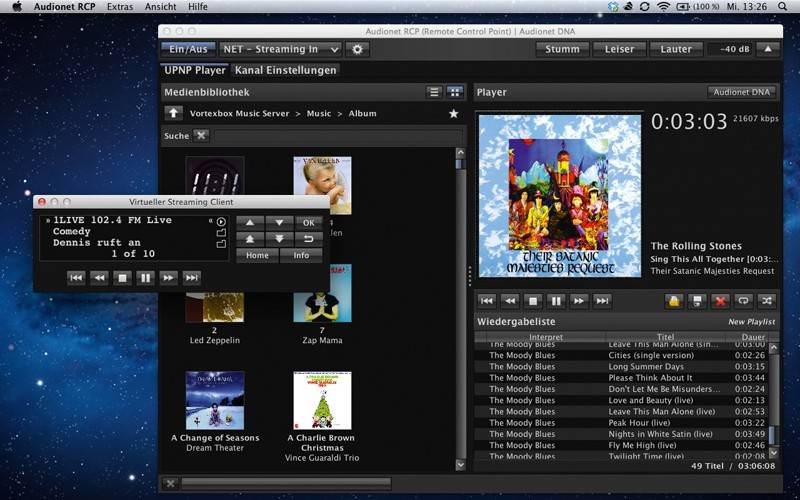Add Album folder to favorites star
Screen dimensions: 800x500
pos(453,113)
